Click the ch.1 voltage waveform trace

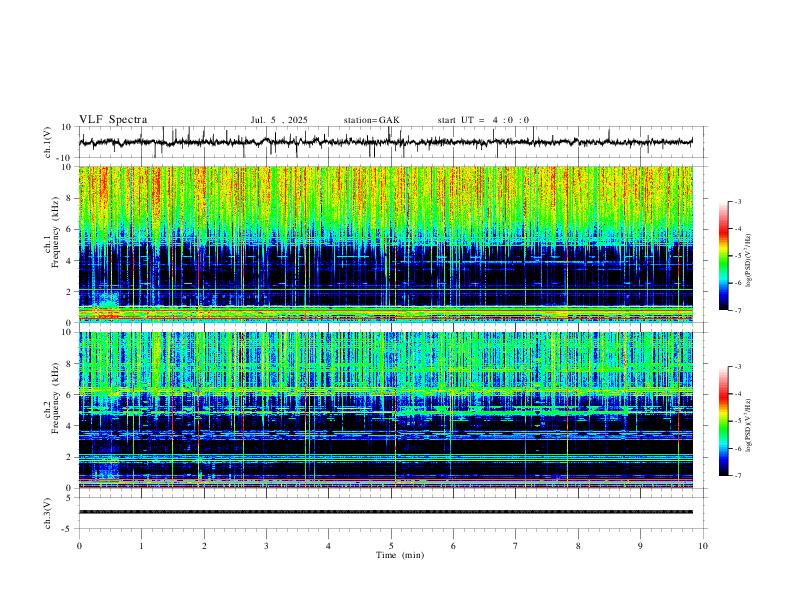coord(385,142)
